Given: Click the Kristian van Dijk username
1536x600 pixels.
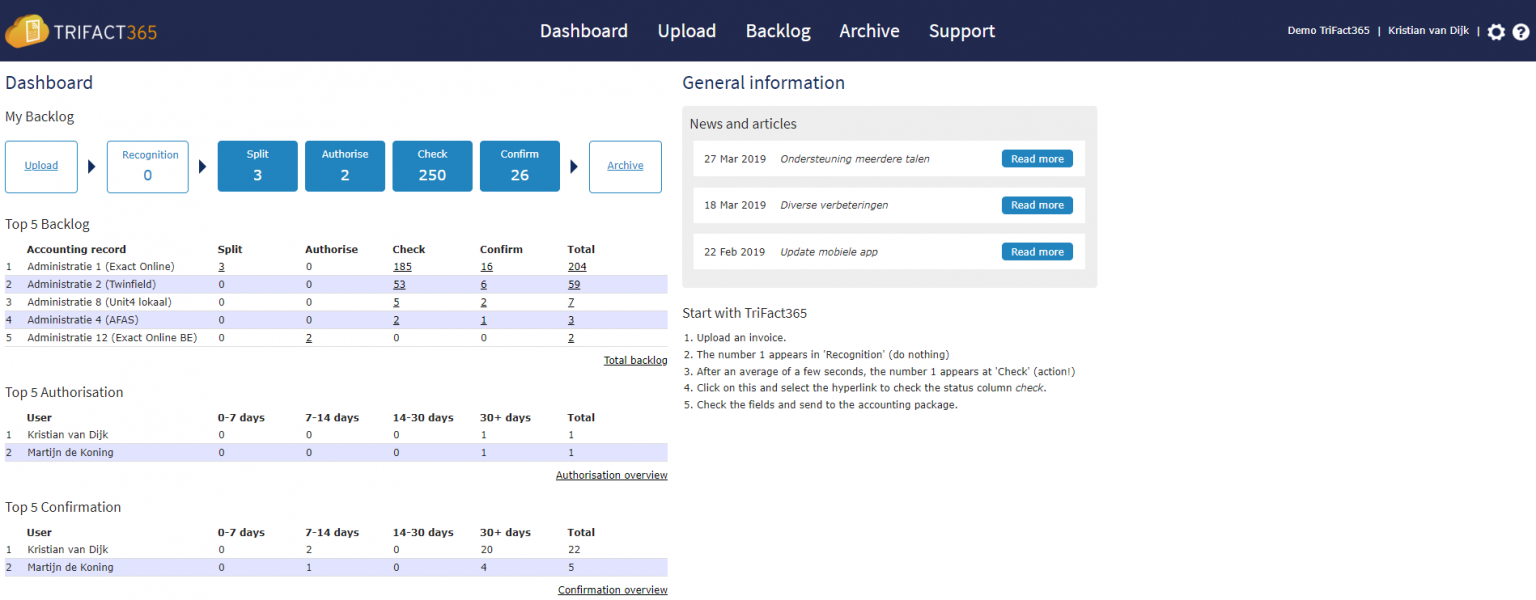Looking at the screenshot, I should point(1428,30).
